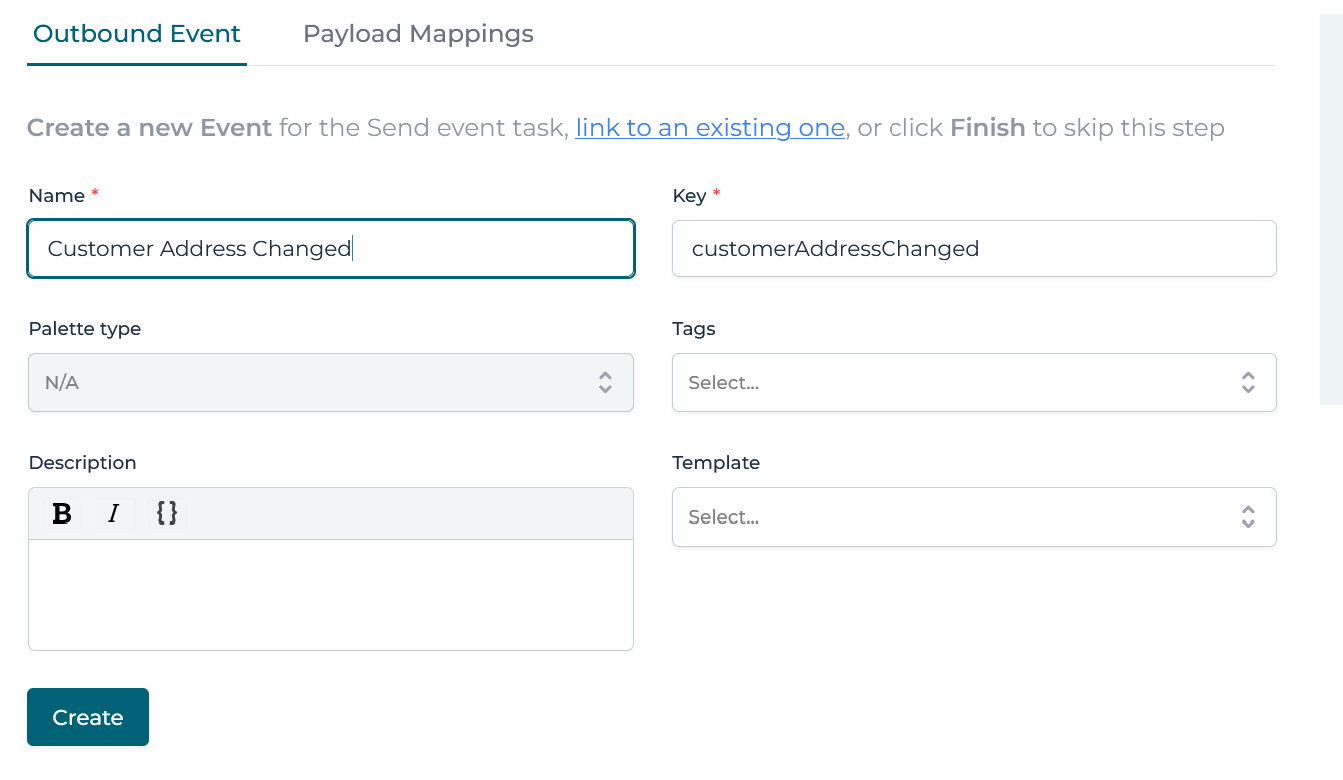Toggle italic in the Description editor
The height and width of the screenshot is (780, 1343).
click(x=114, y=514)
